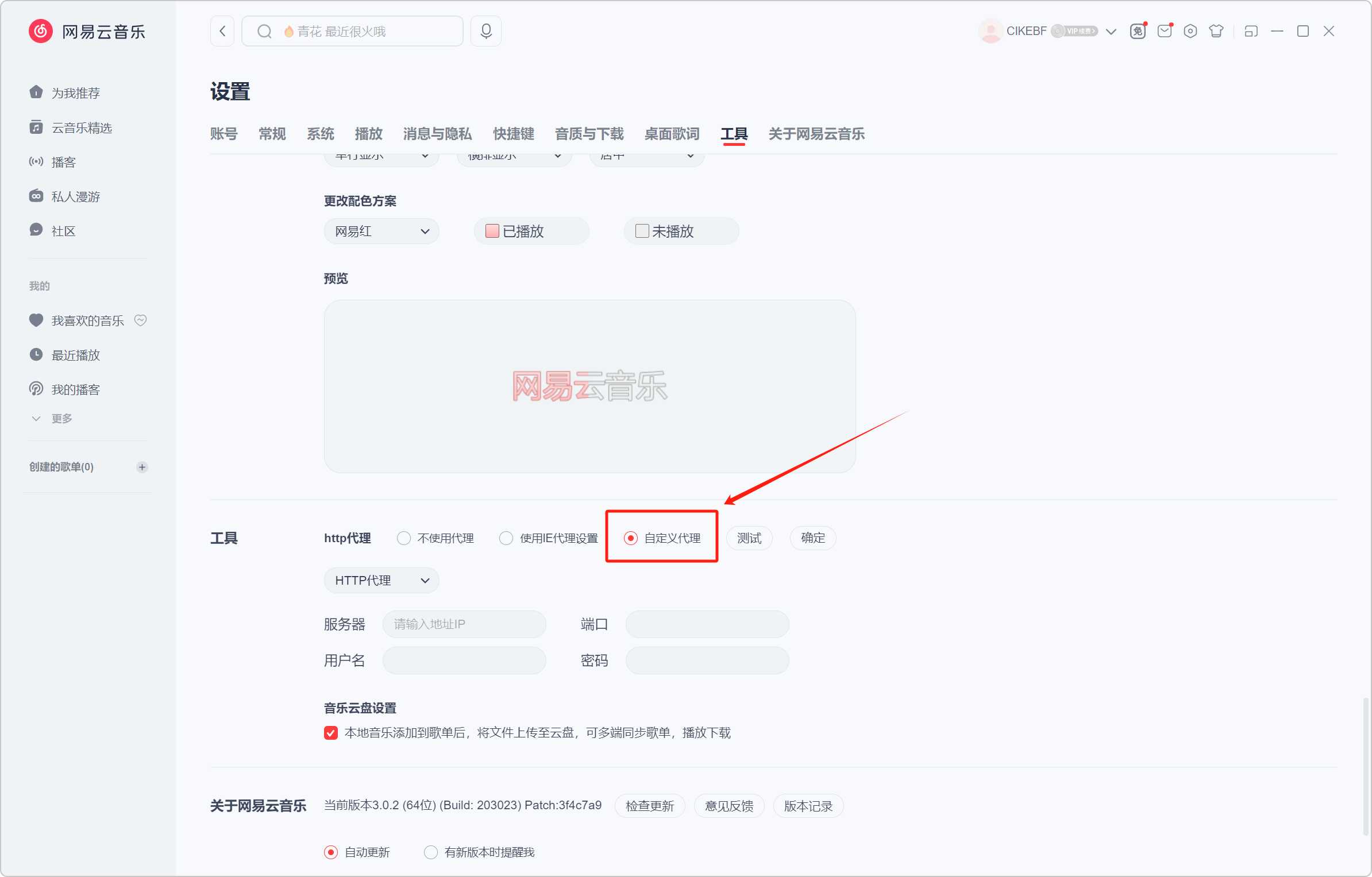Open the free perks icon in header
The height and width of the screenshot is (877, 1372).
[x=1138, y=31]
